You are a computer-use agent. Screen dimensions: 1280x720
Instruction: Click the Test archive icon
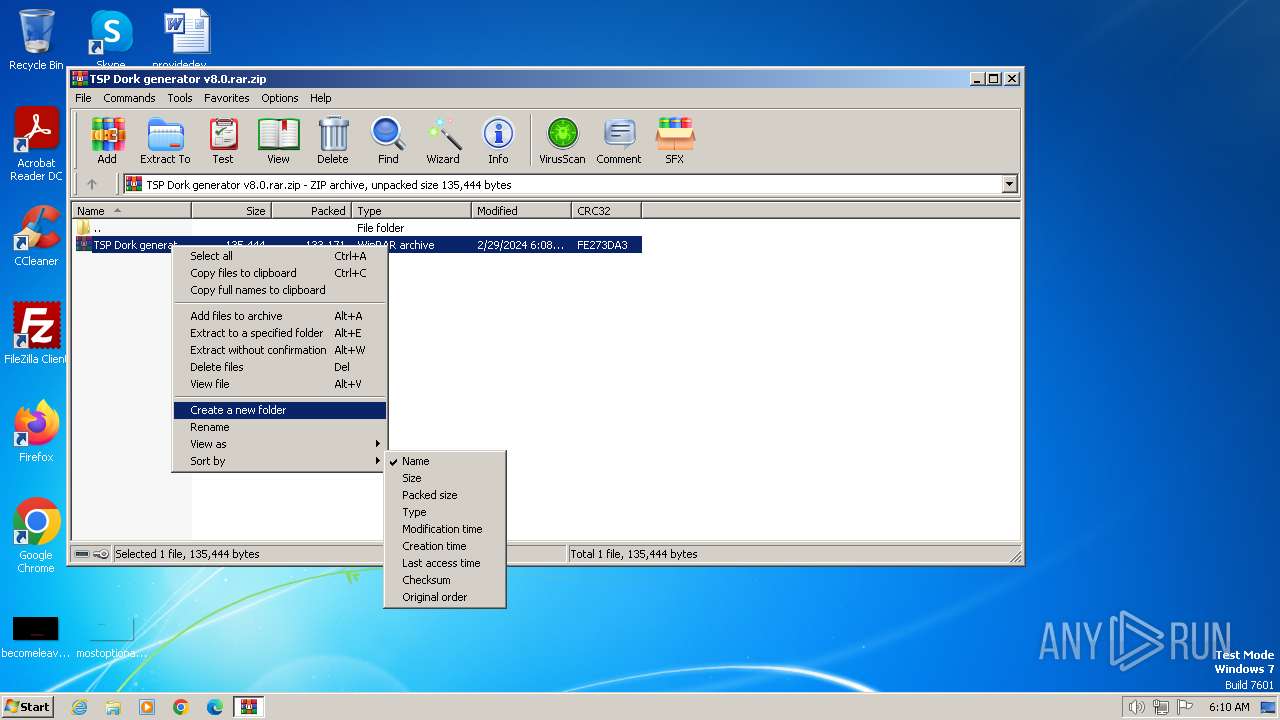point(223,140)
